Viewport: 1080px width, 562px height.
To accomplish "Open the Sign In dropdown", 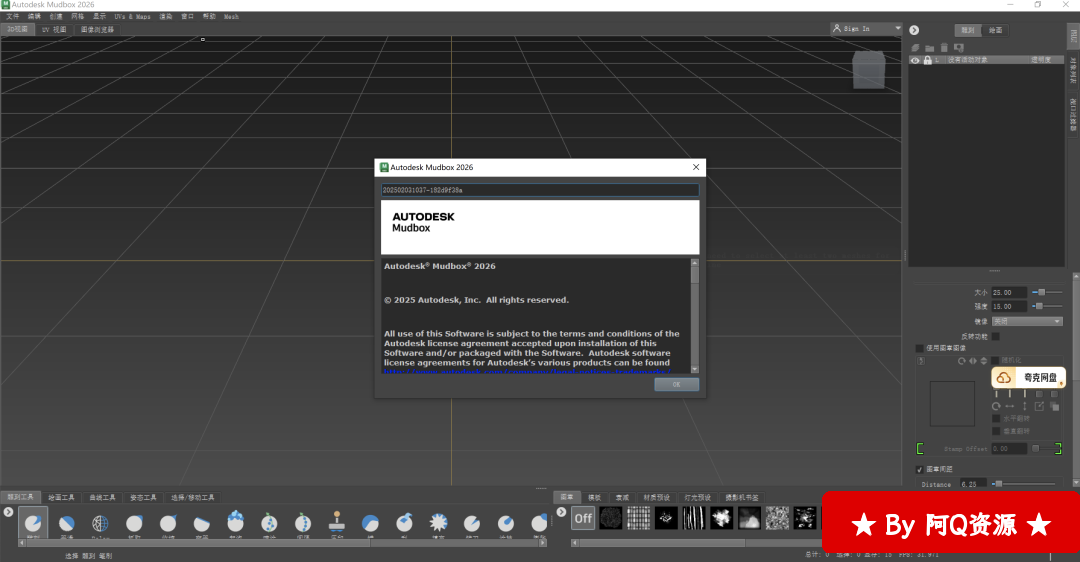I will (x=866, y=28).
